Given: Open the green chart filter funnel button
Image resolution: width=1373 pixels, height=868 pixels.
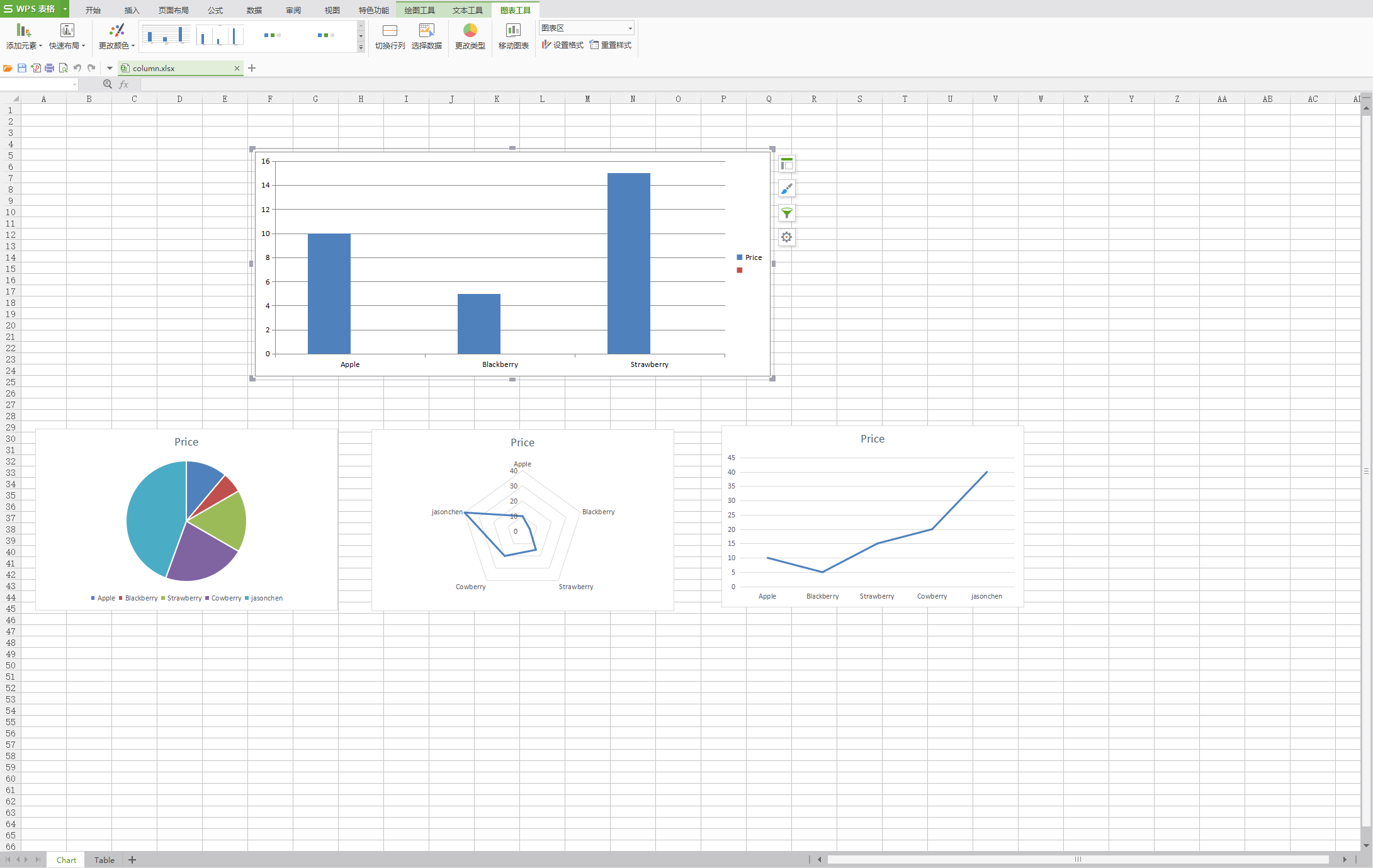Looking at the screenshot, I should [786, 213].
